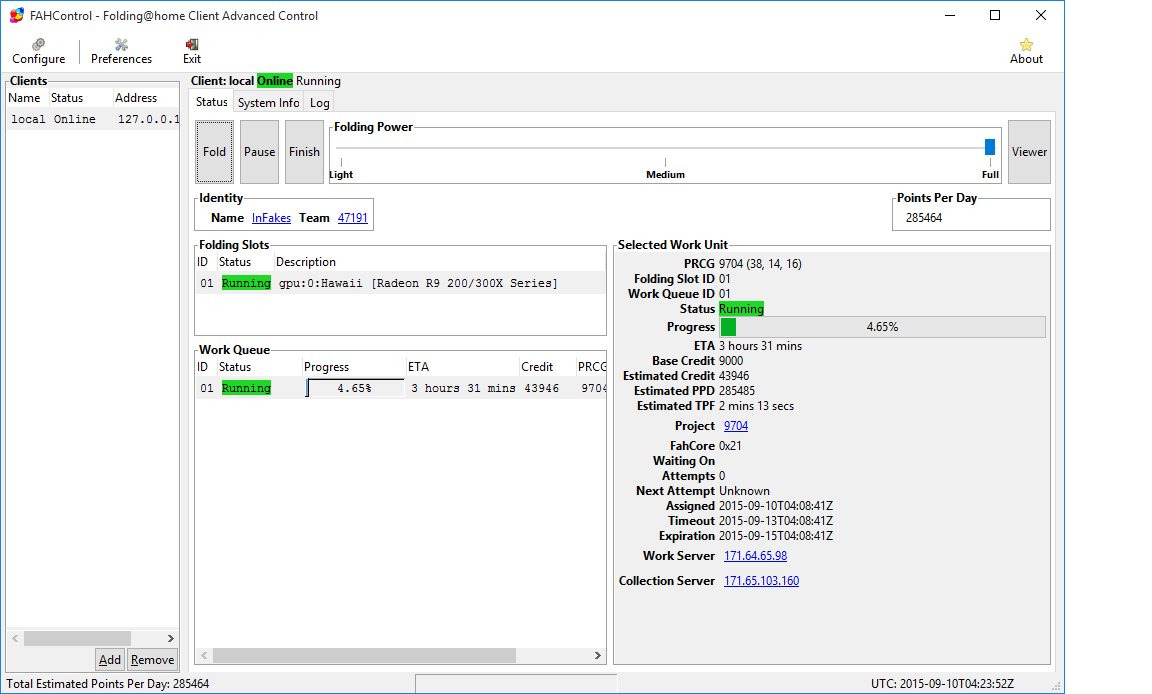Click the ETA 3 hours 31 mins value
The image size is (1152, 694).
760,346
